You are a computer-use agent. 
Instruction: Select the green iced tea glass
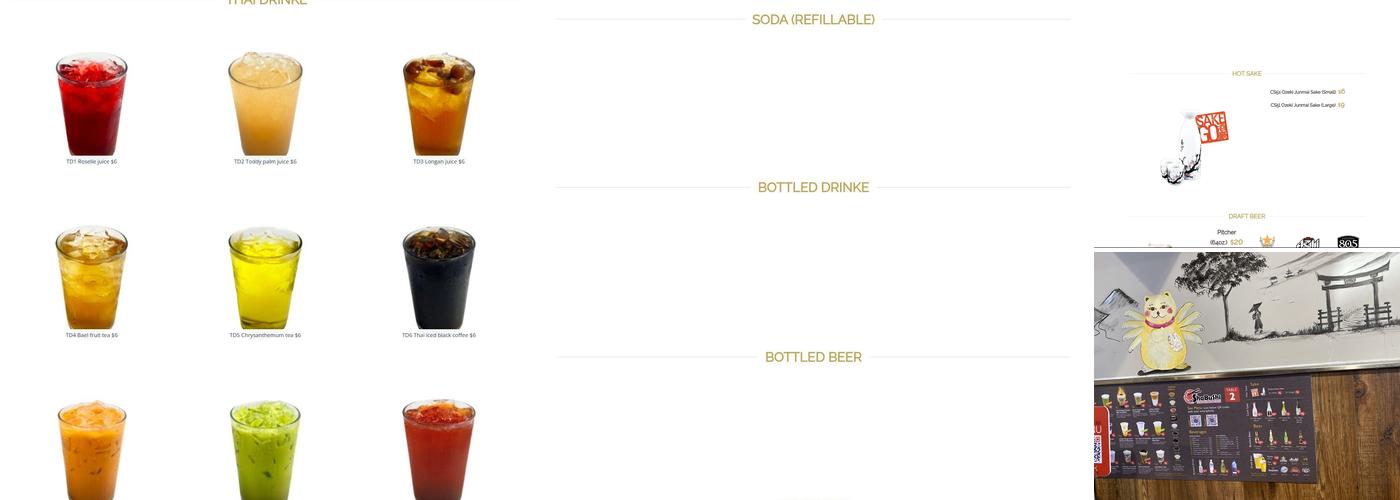tap(265, 450)
